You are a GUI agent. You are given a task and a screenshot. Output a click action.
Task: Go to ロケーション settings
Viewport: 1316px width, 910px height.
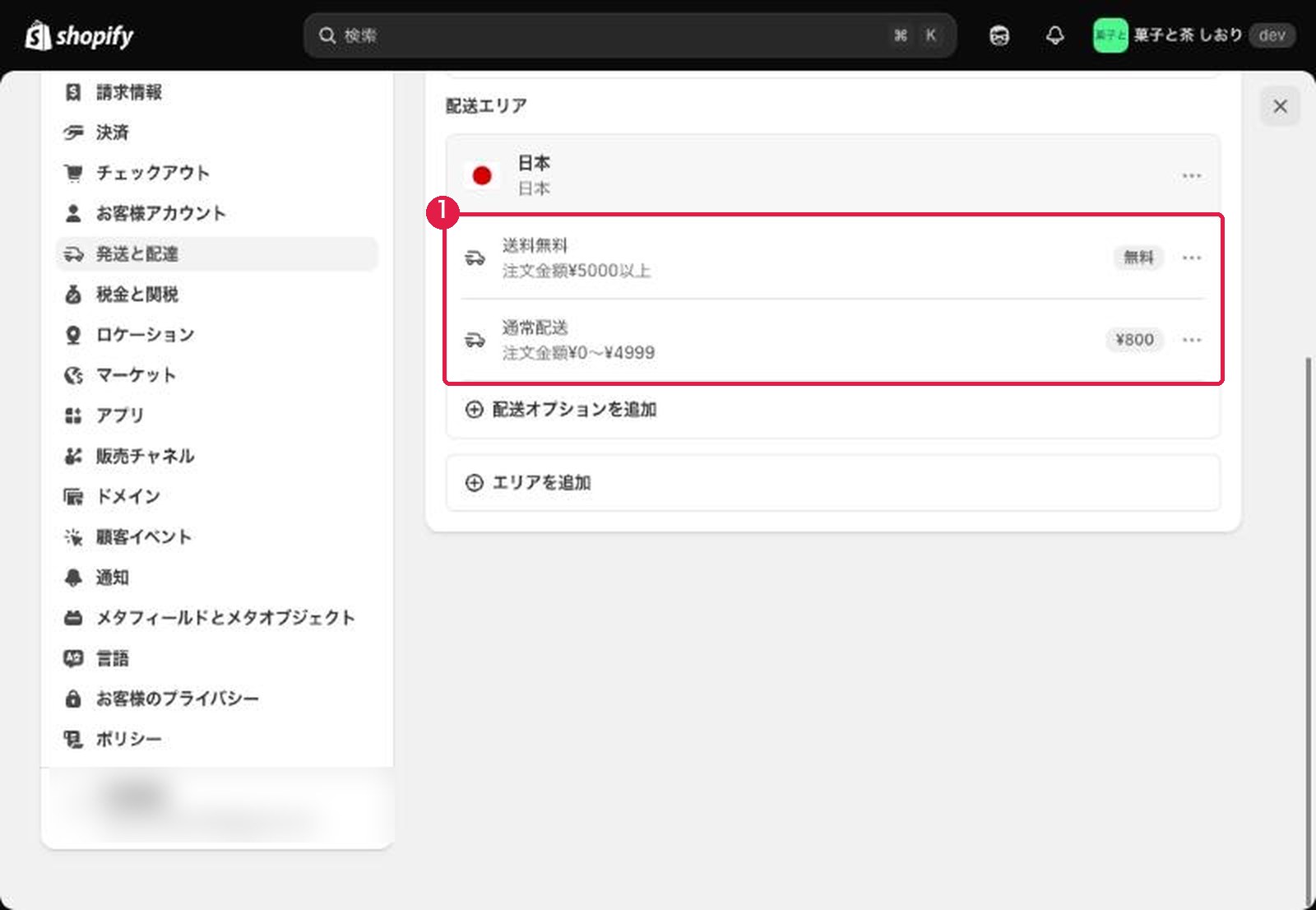point(216,334)
